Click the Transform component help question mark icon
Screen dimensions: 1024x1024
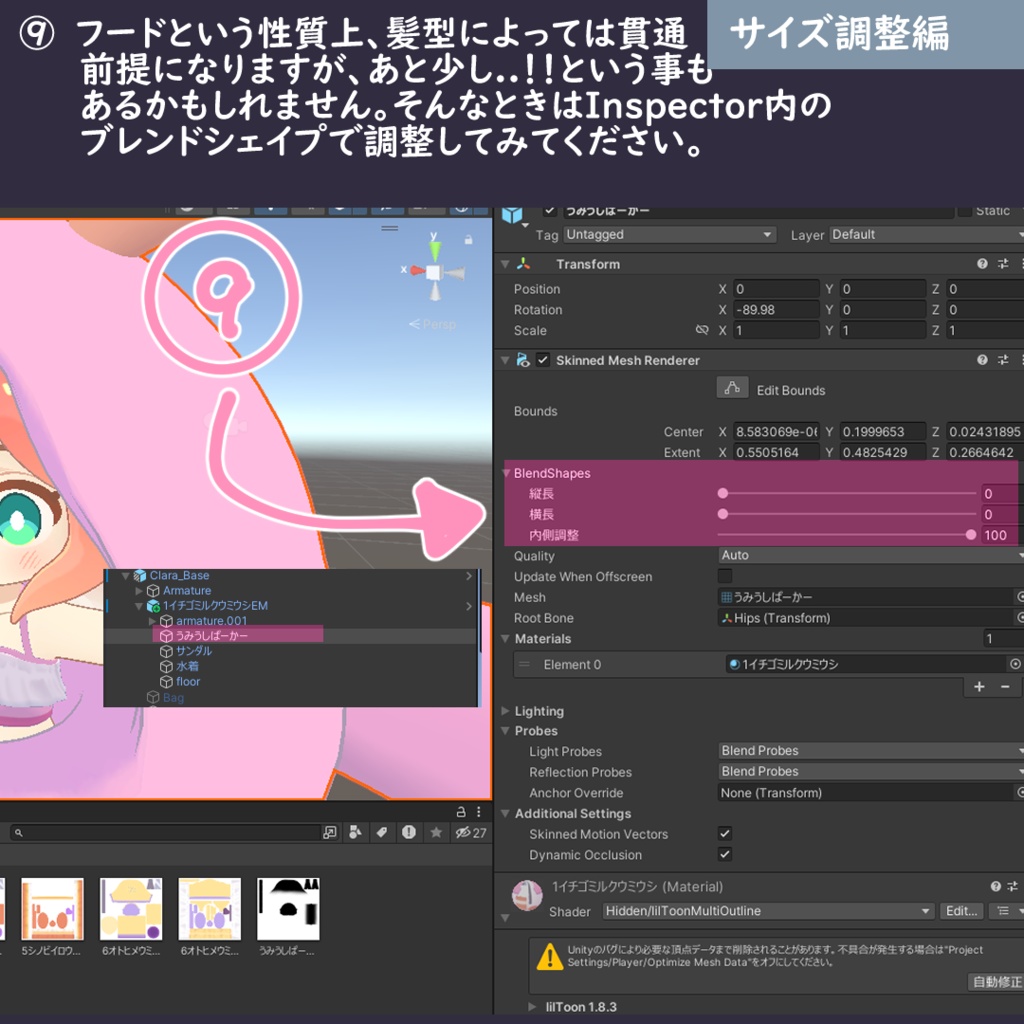pos(983,264)
